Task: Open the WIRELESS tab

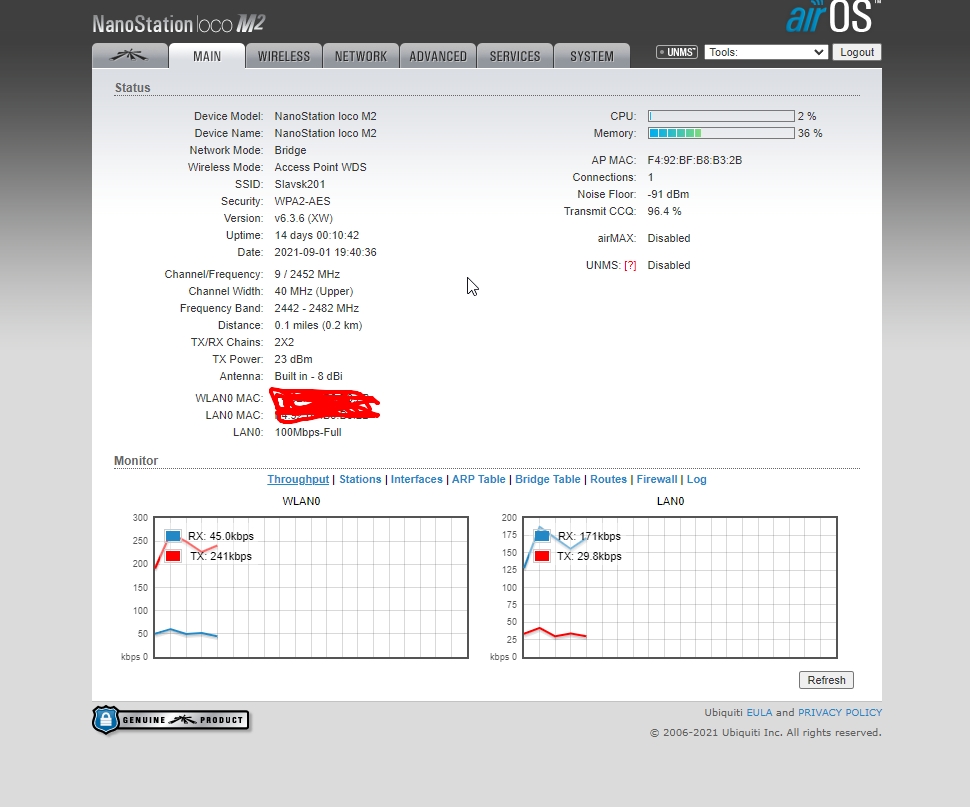Action: (x=284, y=56)
